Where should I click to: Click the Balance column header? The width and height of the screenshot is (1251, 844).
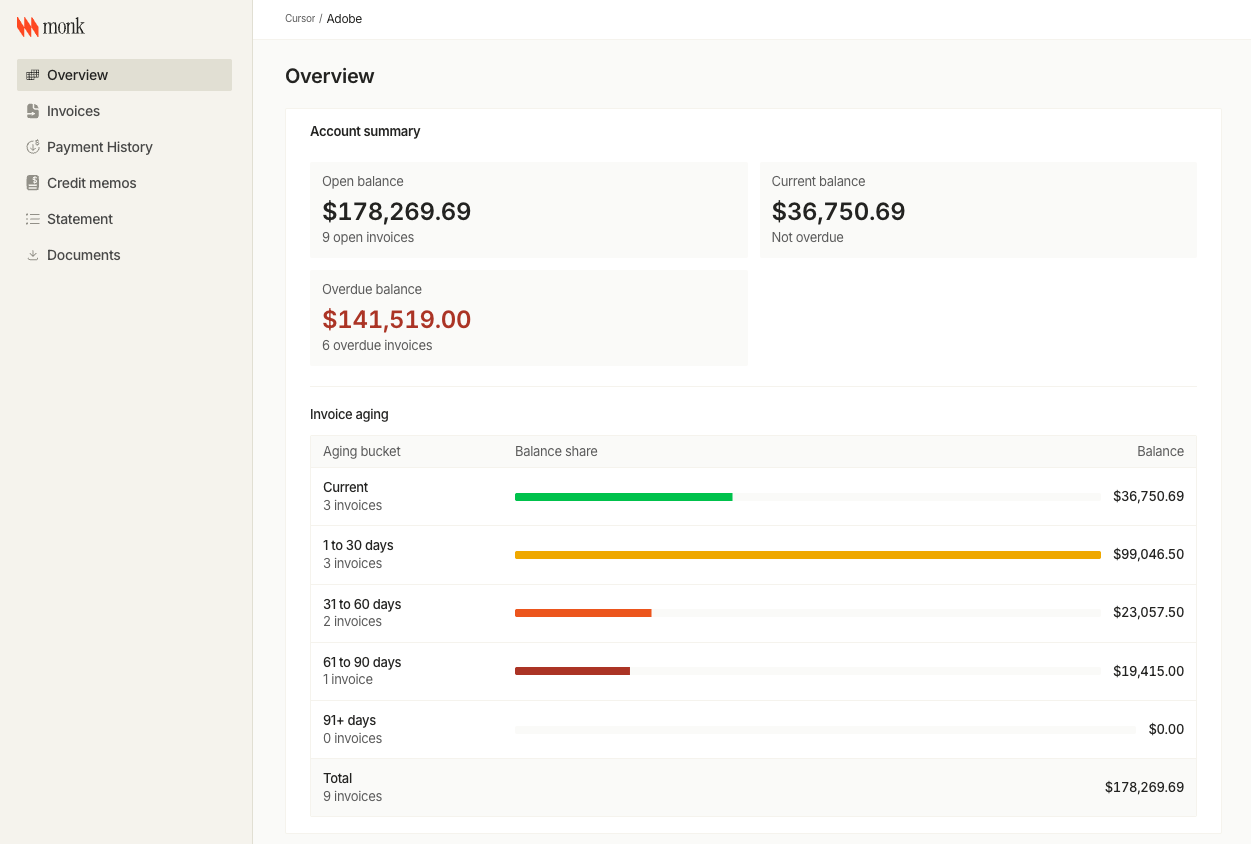pyautogui.click(x=1160, y=452)
